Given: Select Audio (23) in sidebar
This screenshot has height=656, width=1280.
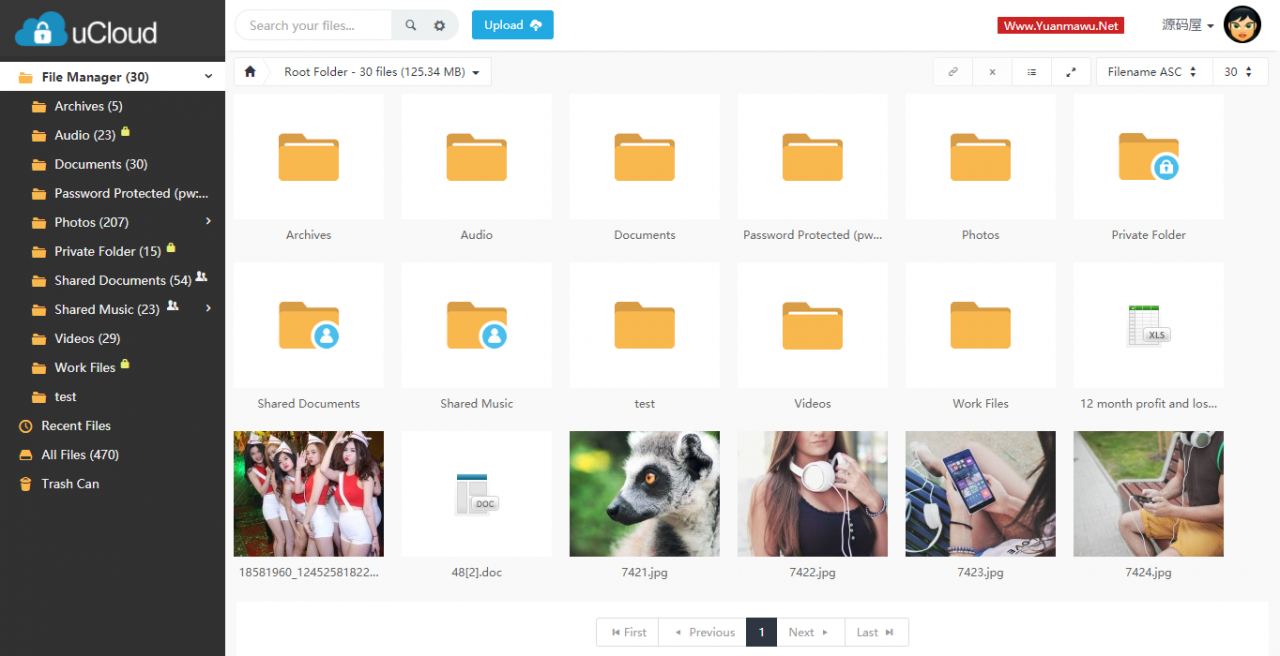Looking at the screenshot, I should click(85, 135).
